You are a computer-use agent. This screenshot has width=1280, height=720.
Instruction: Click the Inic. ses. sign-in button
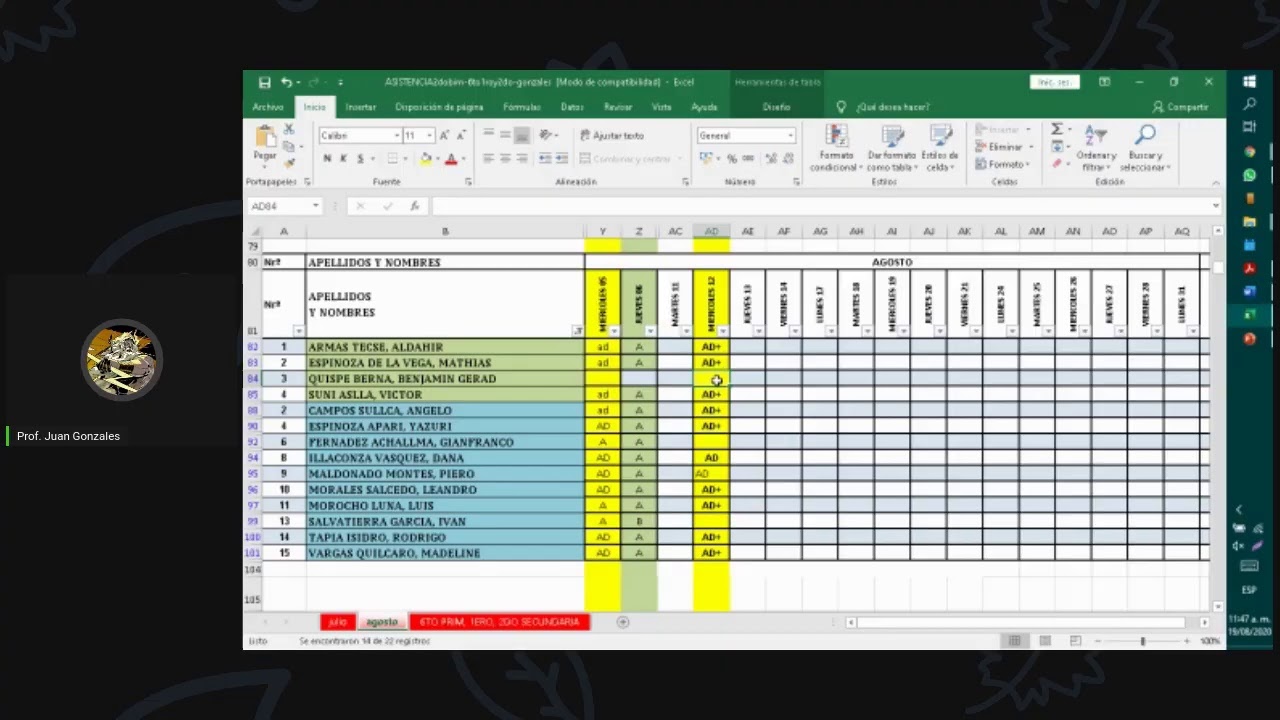1055,82
